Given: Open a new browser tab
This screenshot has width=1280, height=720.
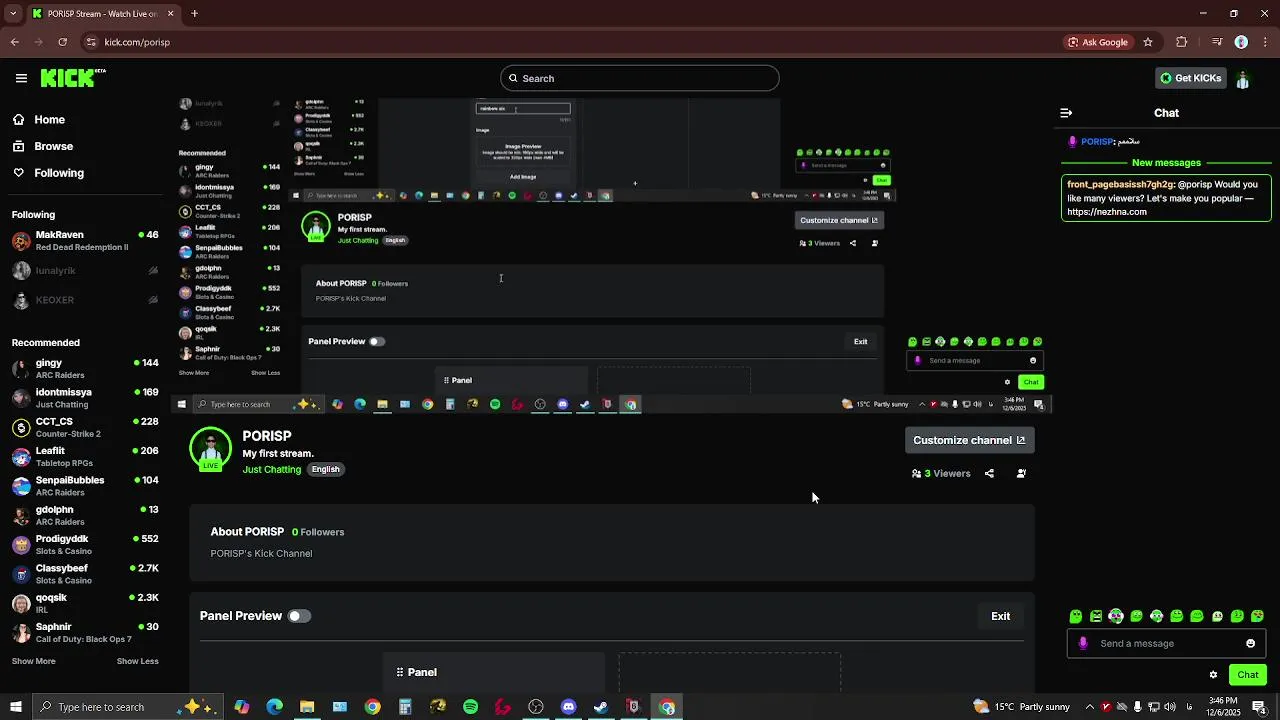Looking at the screenshot, I should (x=194, y=14).
